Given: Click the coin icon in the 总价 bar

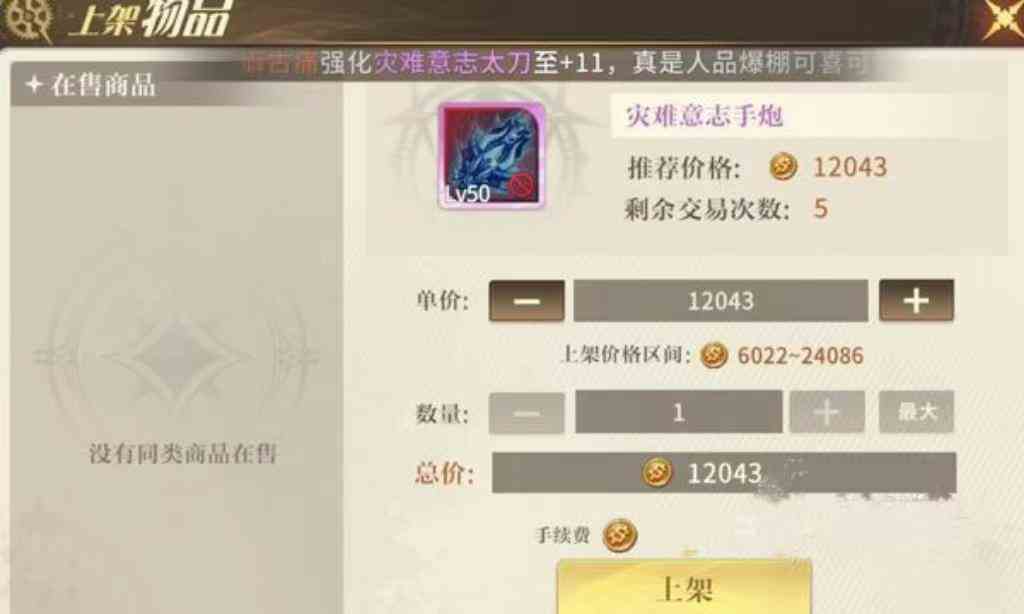Looking at the screenshot, I should 657,472.
